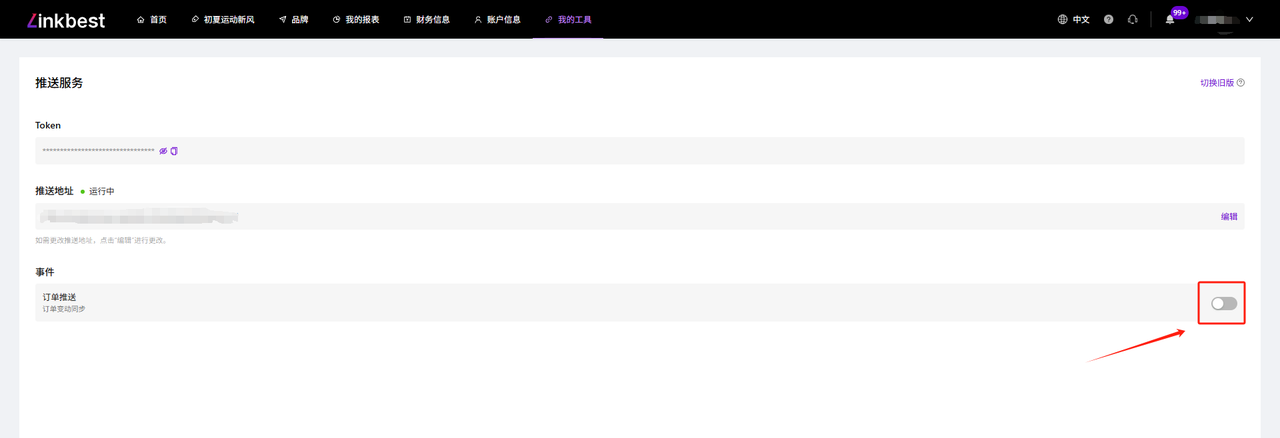Expand the user account dropdown chevron
The image size is (1280, 438).
(1249, 20)
